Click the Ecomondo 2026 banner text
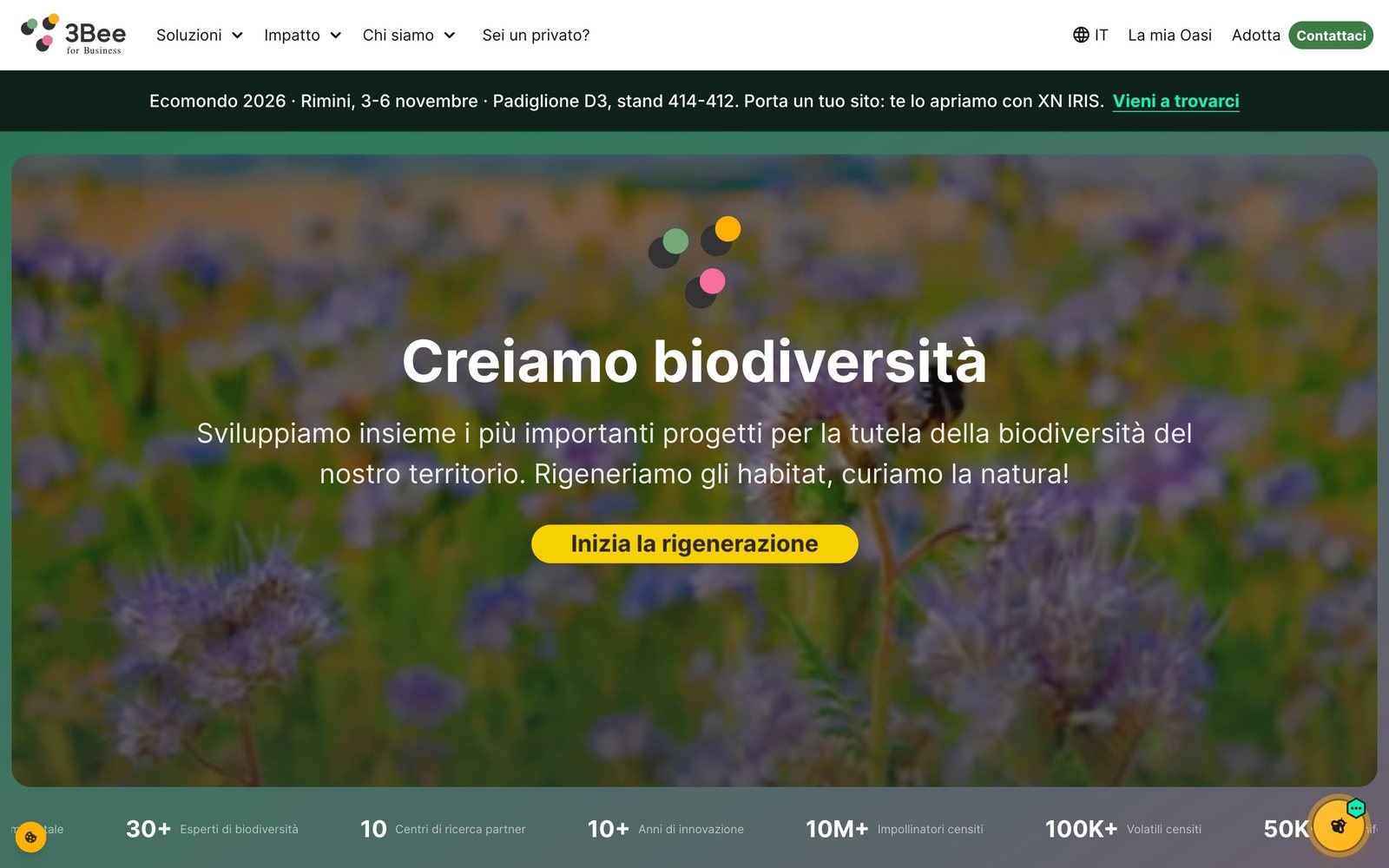The width and height of the screenshot is (1389, 868). pos(626,101)
